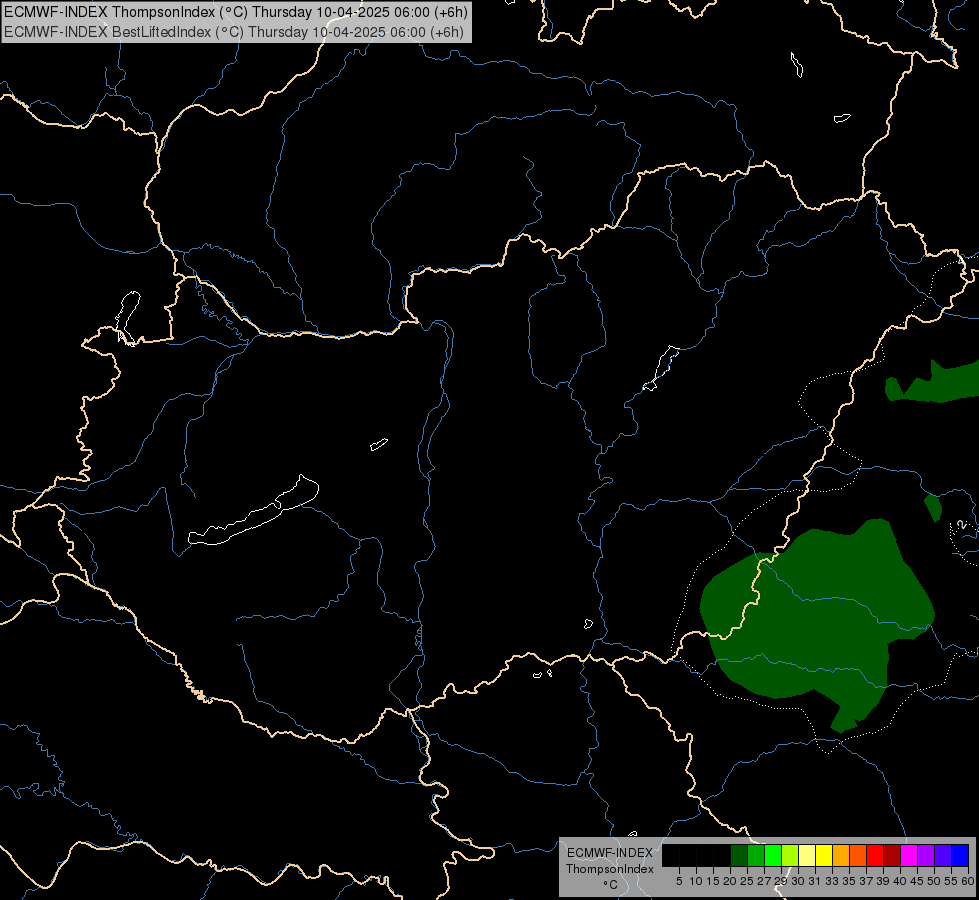Pick the blue 55–60 legend swatch
This screenshot has width=979, height=900.
pos(960,855)
